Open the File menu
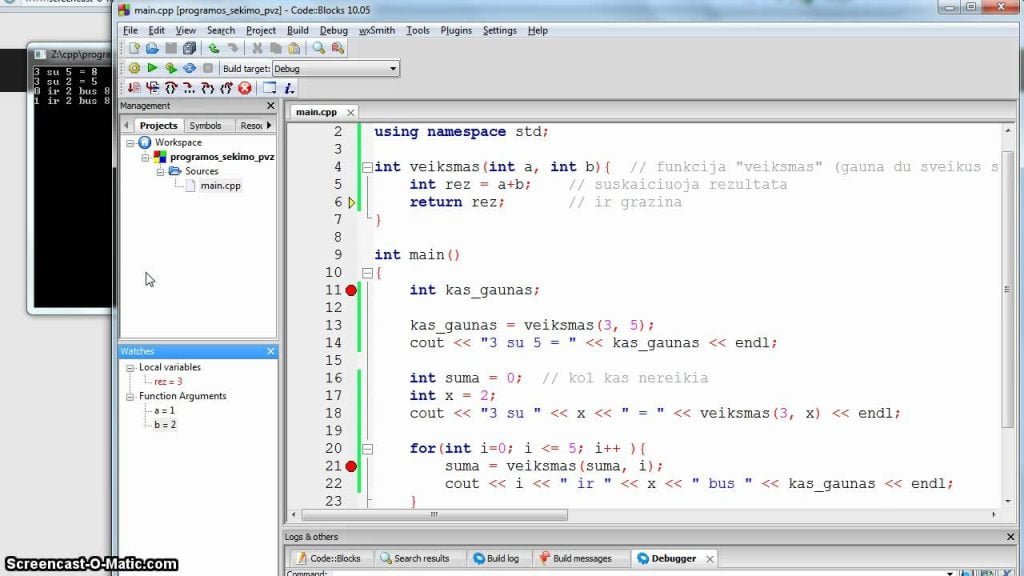 [x=130, y=31]
